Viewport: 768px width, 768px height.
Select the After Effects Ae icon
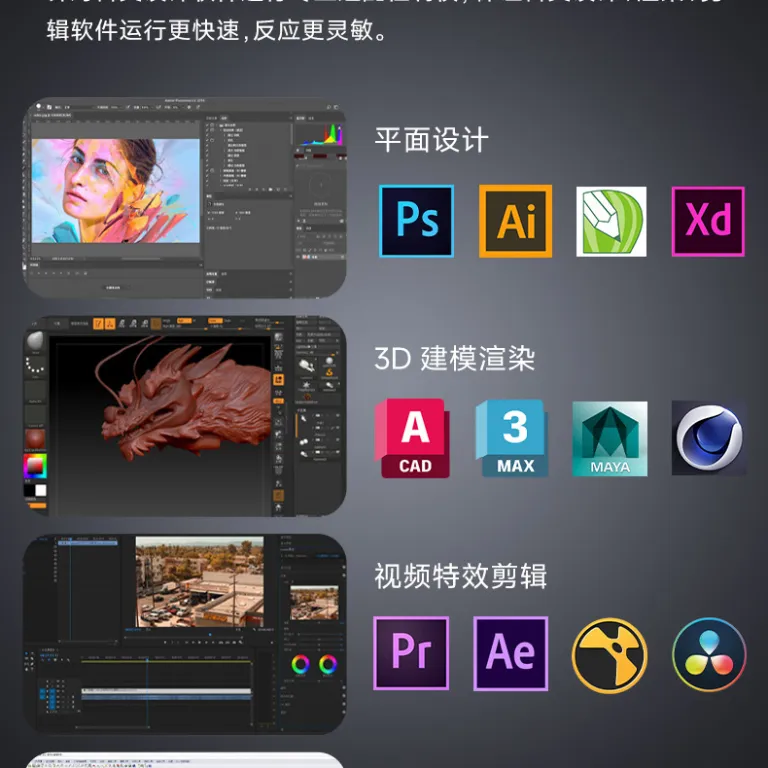tap(511, 653)
